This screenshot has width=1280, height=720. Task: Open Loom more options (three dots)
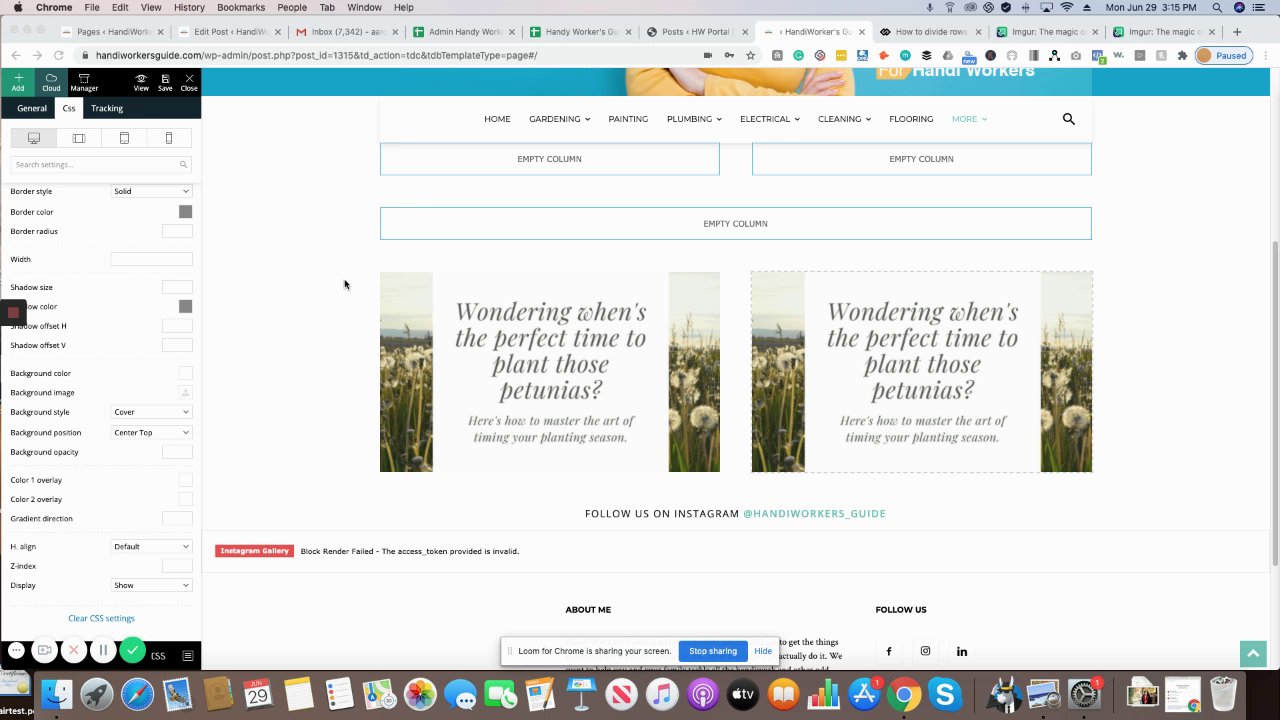pos(16,651)
